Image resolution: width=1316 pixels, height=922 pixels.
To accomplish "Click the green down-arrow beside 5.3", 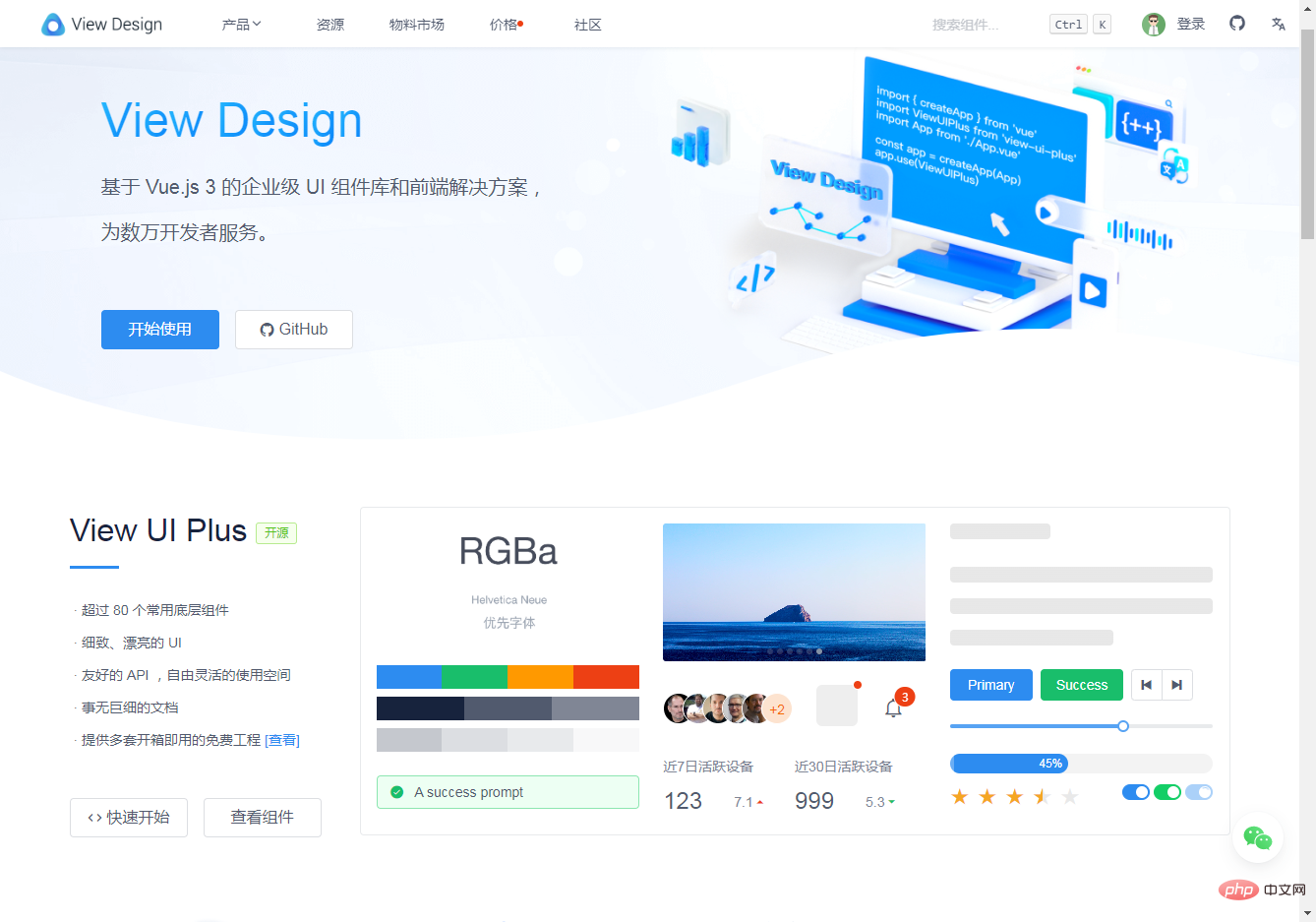I will (x=892, y=802).
